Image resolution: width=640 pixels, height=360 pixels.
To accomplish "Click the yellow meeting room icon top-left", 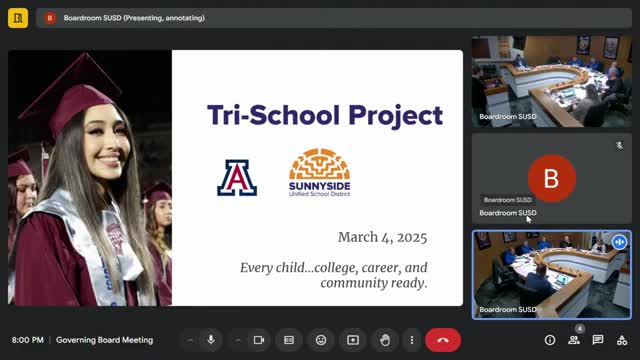I will [18, 18].
